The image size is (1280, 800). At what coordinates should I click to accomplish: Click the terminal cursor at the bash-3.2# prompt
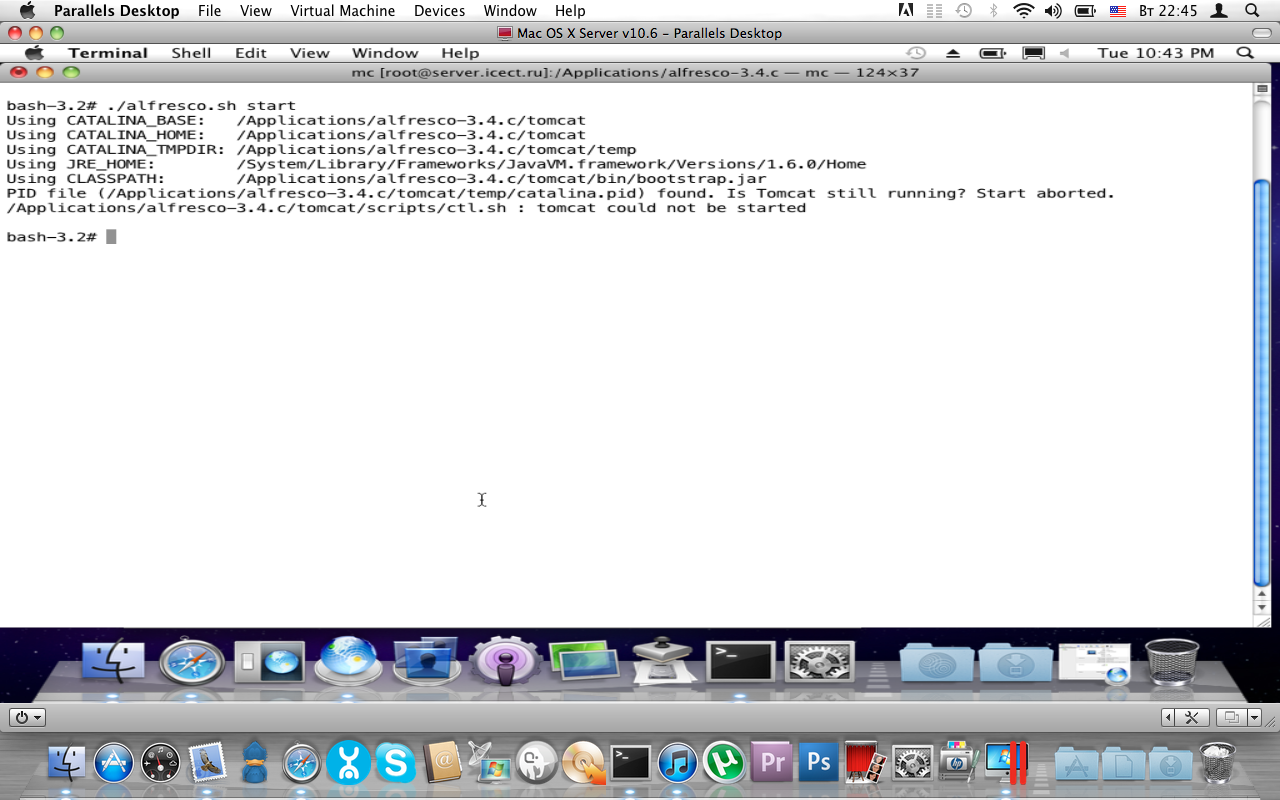(111, 237)
